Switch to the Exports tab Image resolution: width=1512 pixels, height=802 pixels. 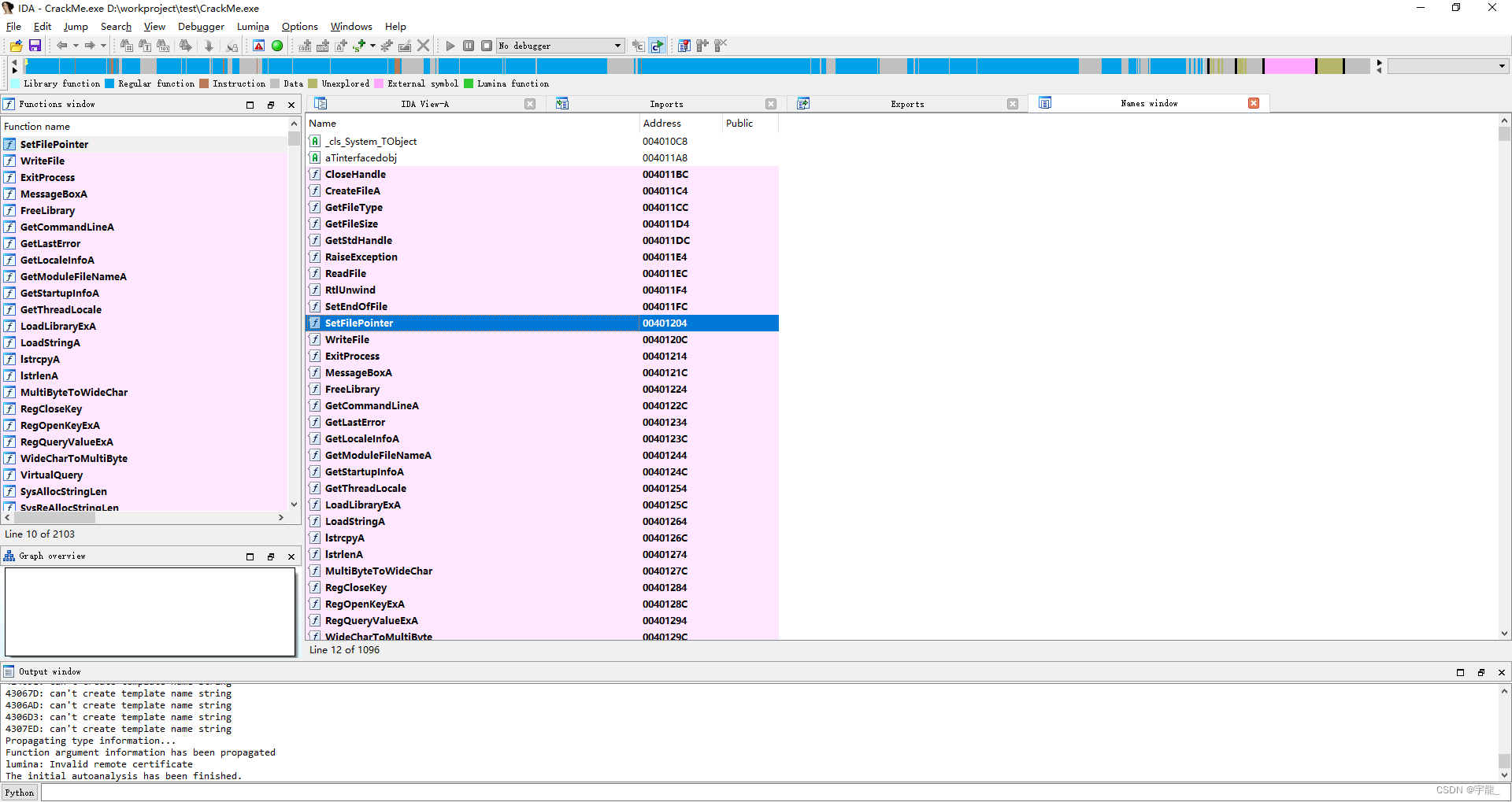point(907,104)
